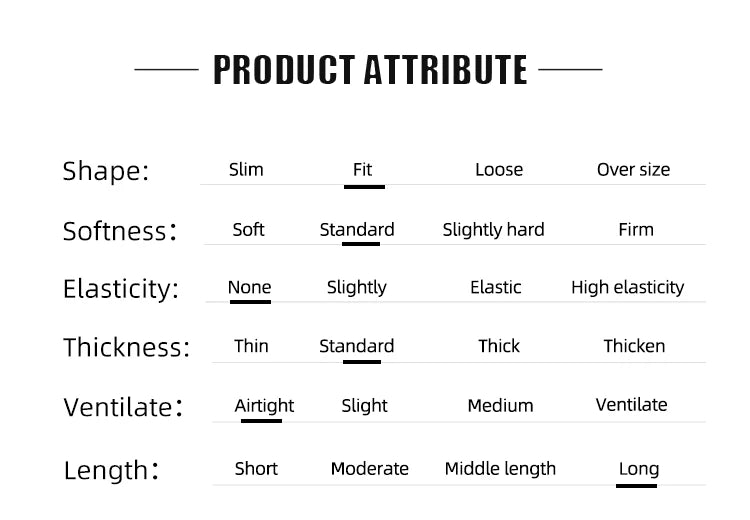Screen dimensions: 750x520
Task: Choose the High elasticity option
Action: point(627,288)
